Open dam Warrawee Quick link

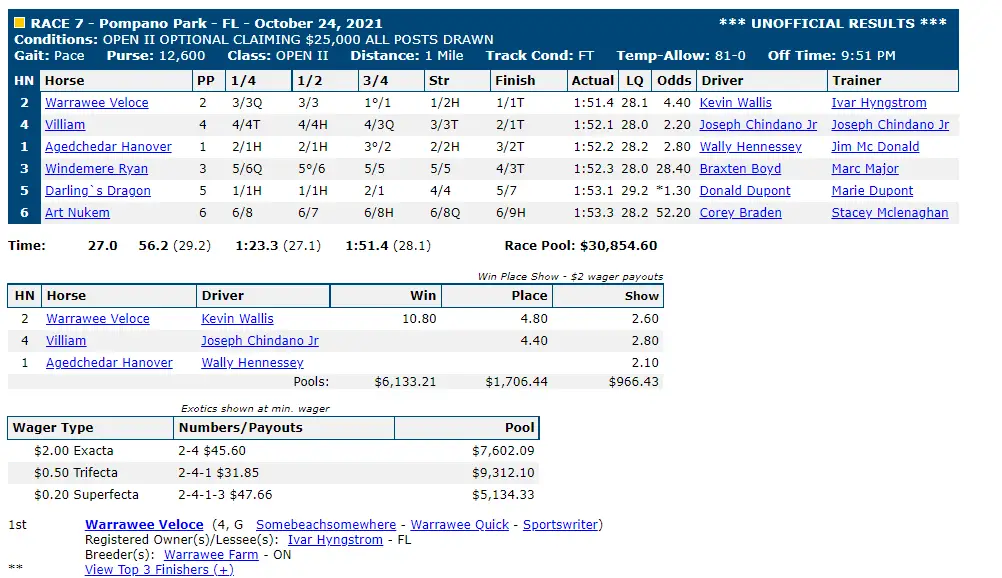tap(459, 524)
